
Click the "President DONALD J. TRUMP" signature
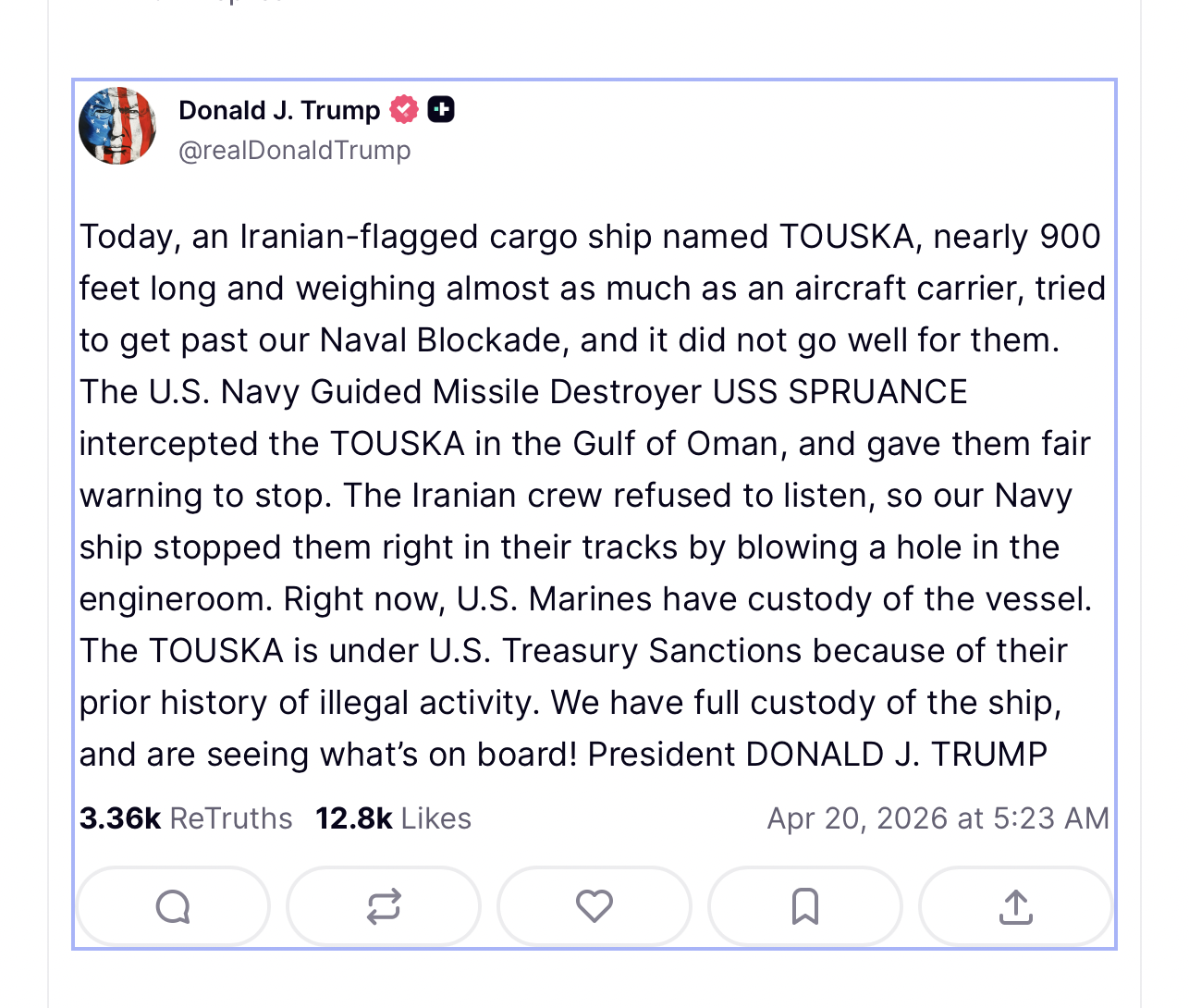(817, 755)
